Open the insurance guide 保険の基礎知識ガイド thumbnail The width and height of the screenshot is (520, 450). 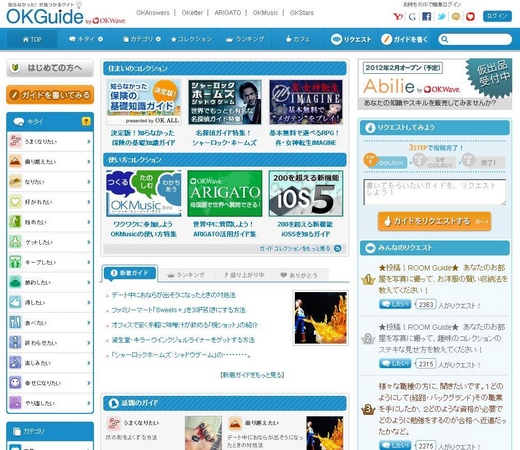click(144, 102)
